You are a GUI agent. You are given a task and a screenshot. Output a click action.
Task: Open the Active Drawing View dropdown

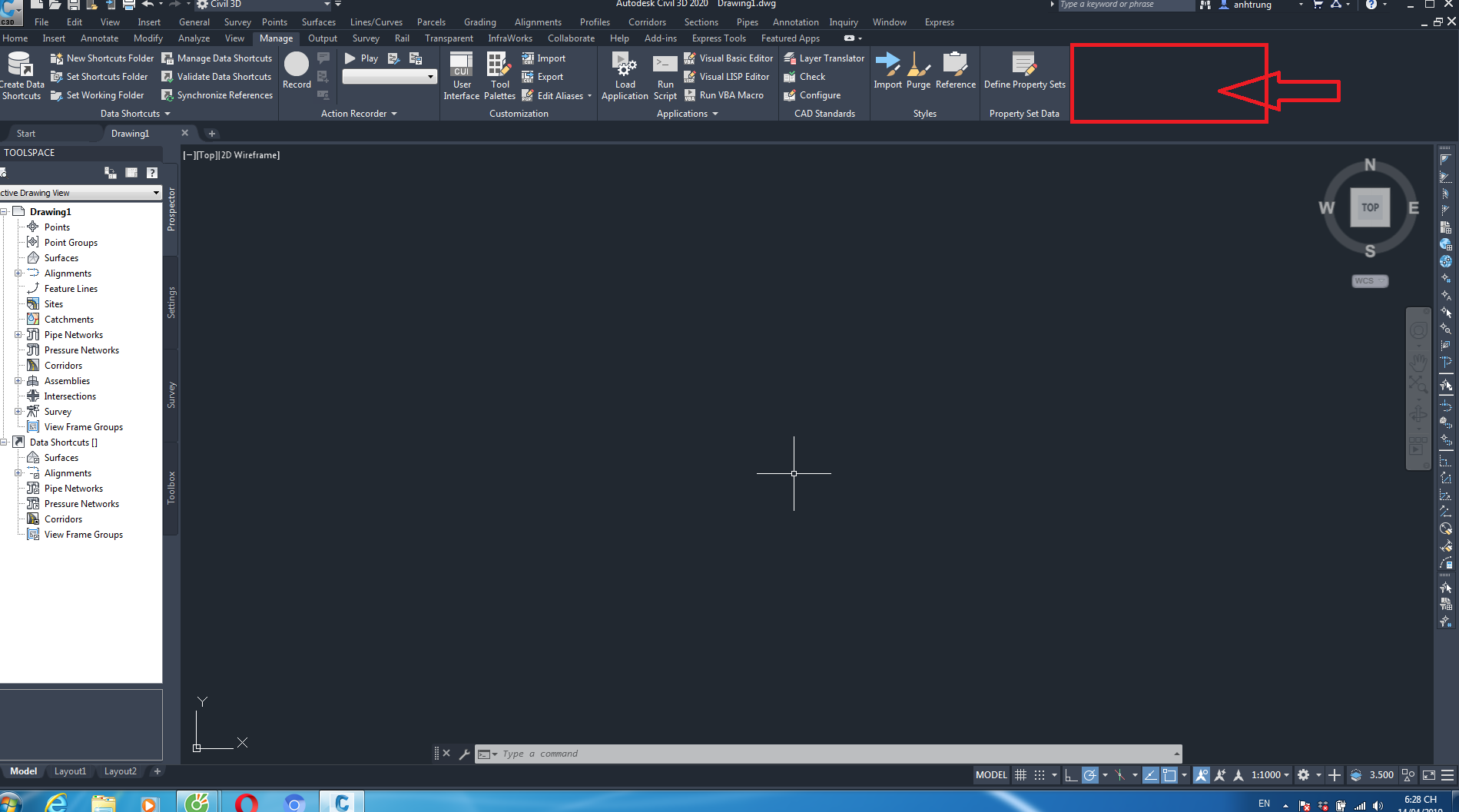pos(156,192)
